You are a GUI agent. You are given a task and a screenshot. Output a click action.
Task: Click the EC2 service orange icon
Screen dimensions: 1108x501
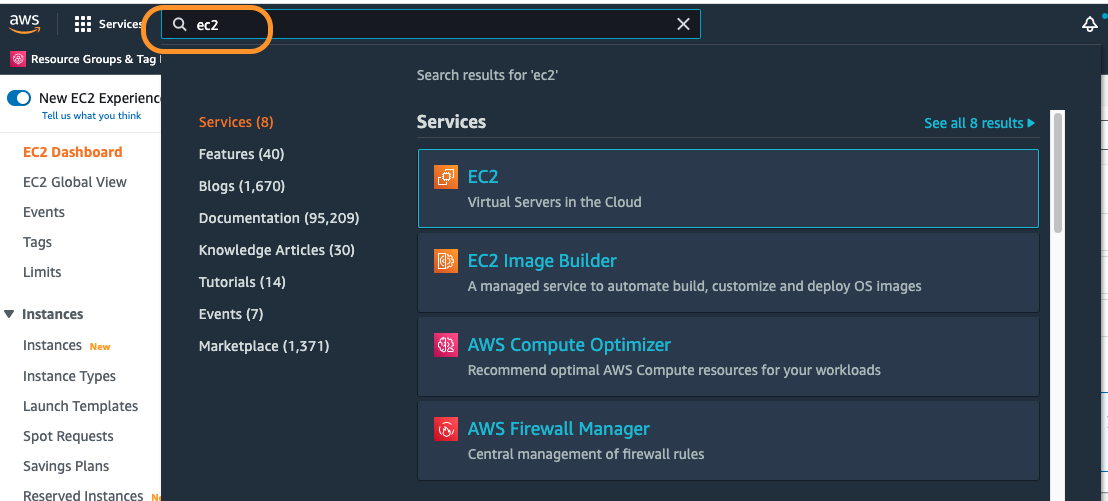[446, 177]
